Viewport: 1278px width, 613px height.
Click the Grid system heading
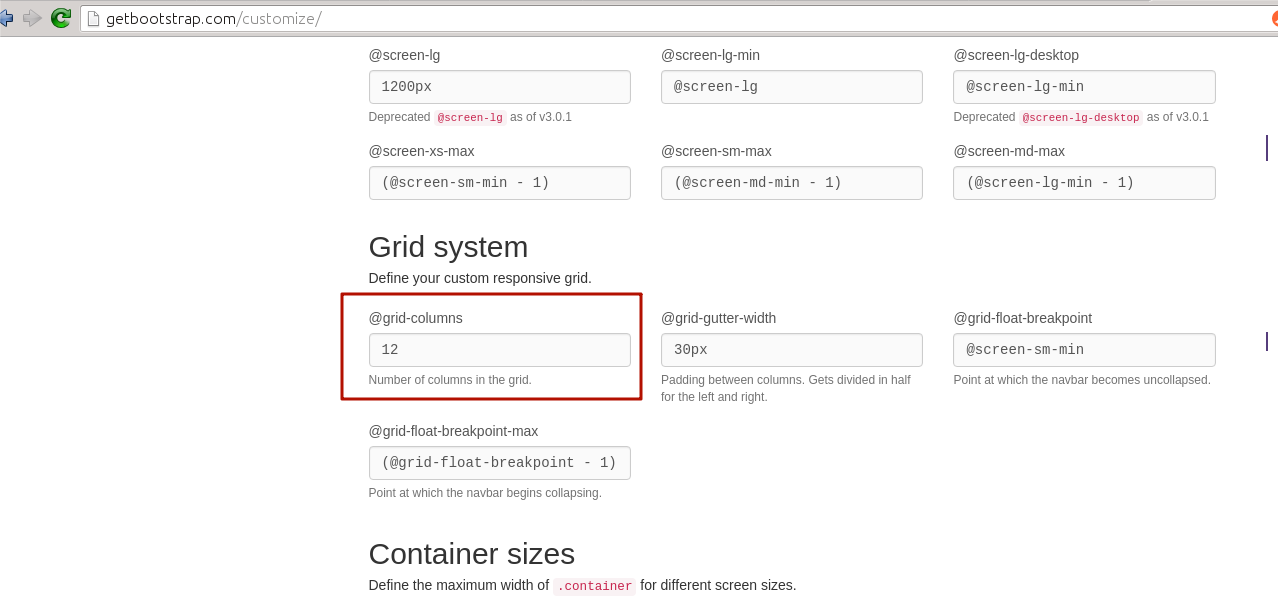click(x=448, y=247)
